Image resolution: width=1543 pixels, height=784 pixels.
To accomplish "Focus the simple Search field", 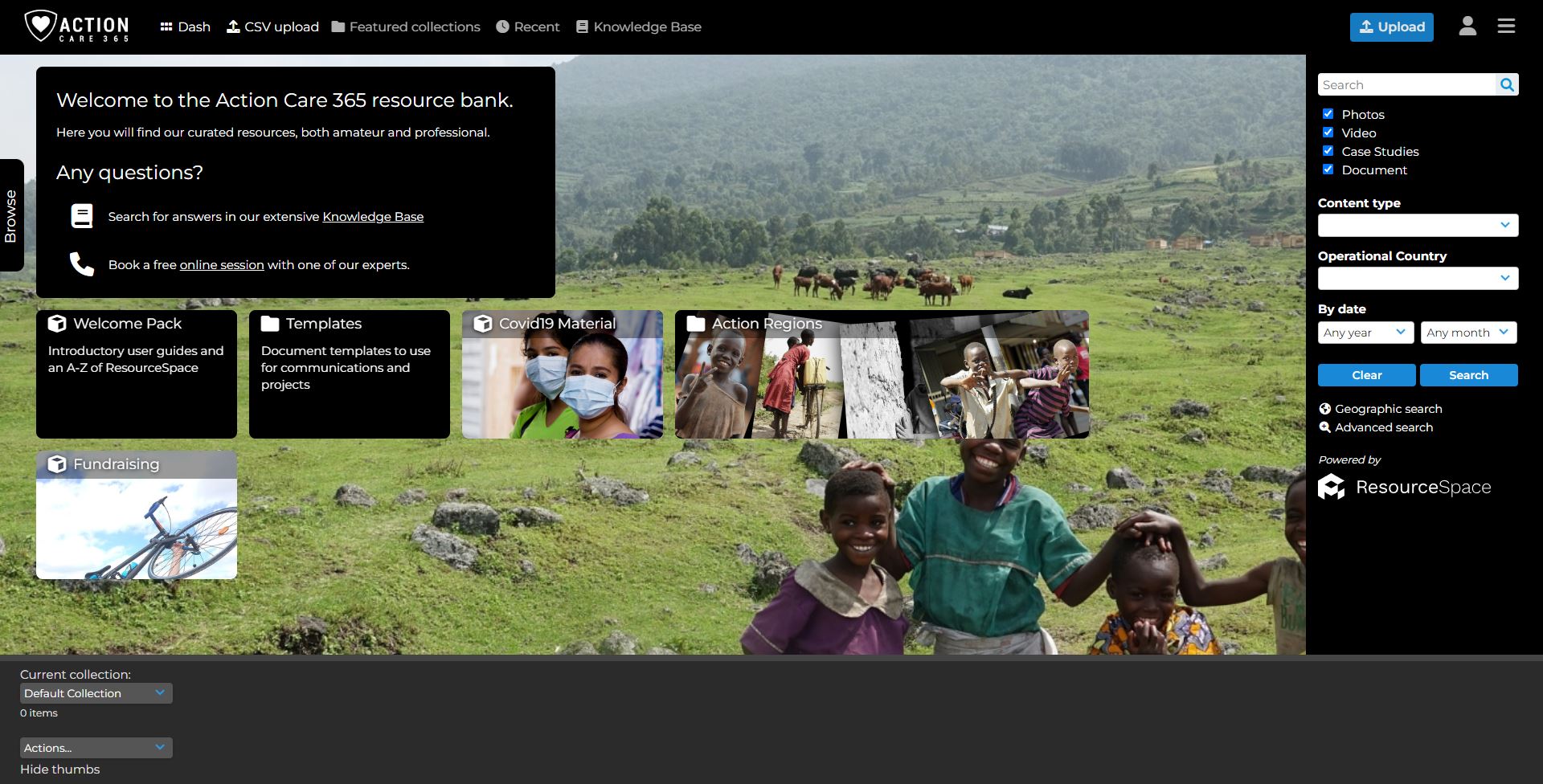I will [1407, 84].
